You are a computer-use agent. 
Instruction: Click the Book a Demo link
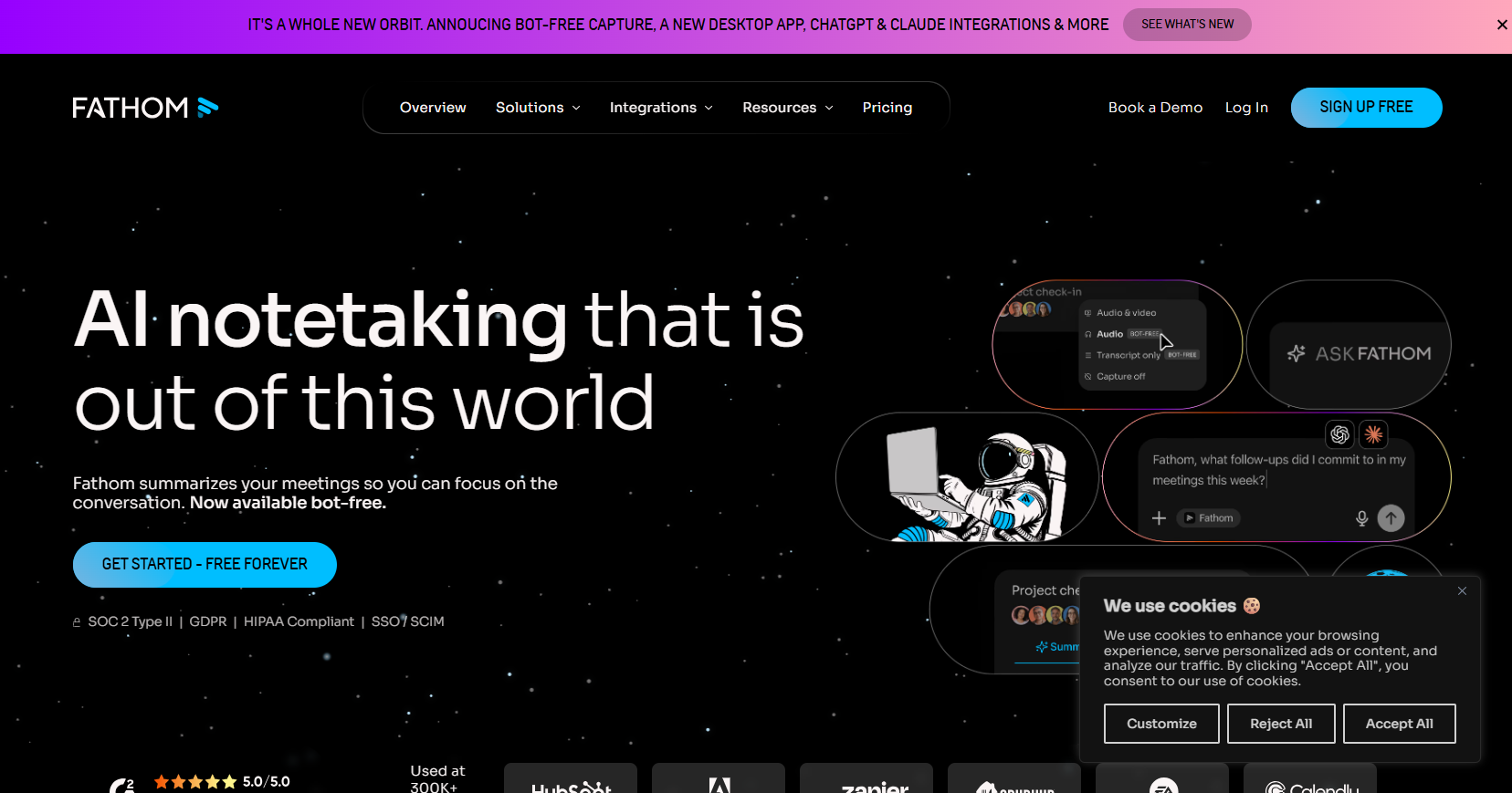coord(1155,108)
